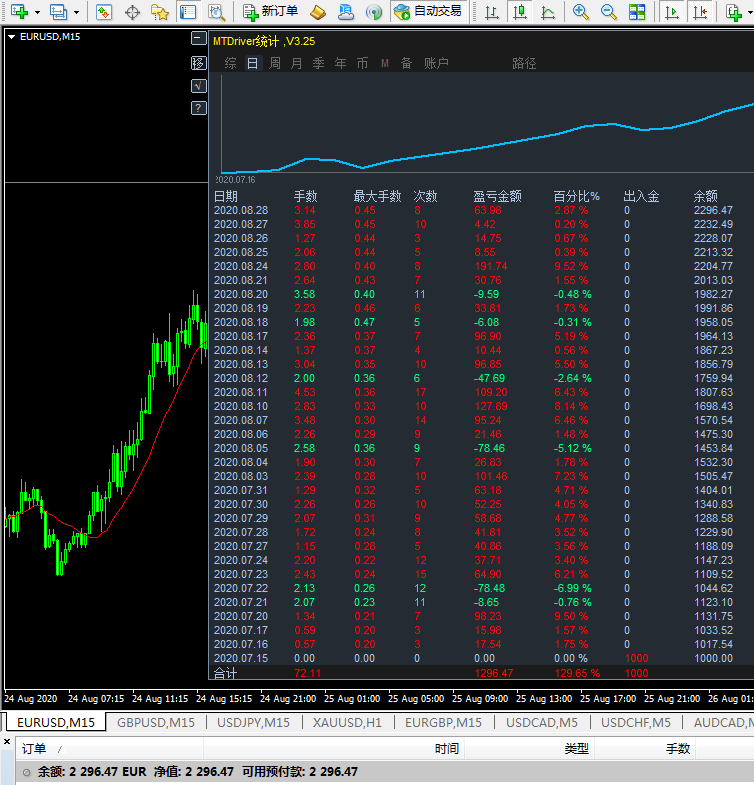Click the green signals icon
This screenshot has width=754, height=785.
[373, 12]
